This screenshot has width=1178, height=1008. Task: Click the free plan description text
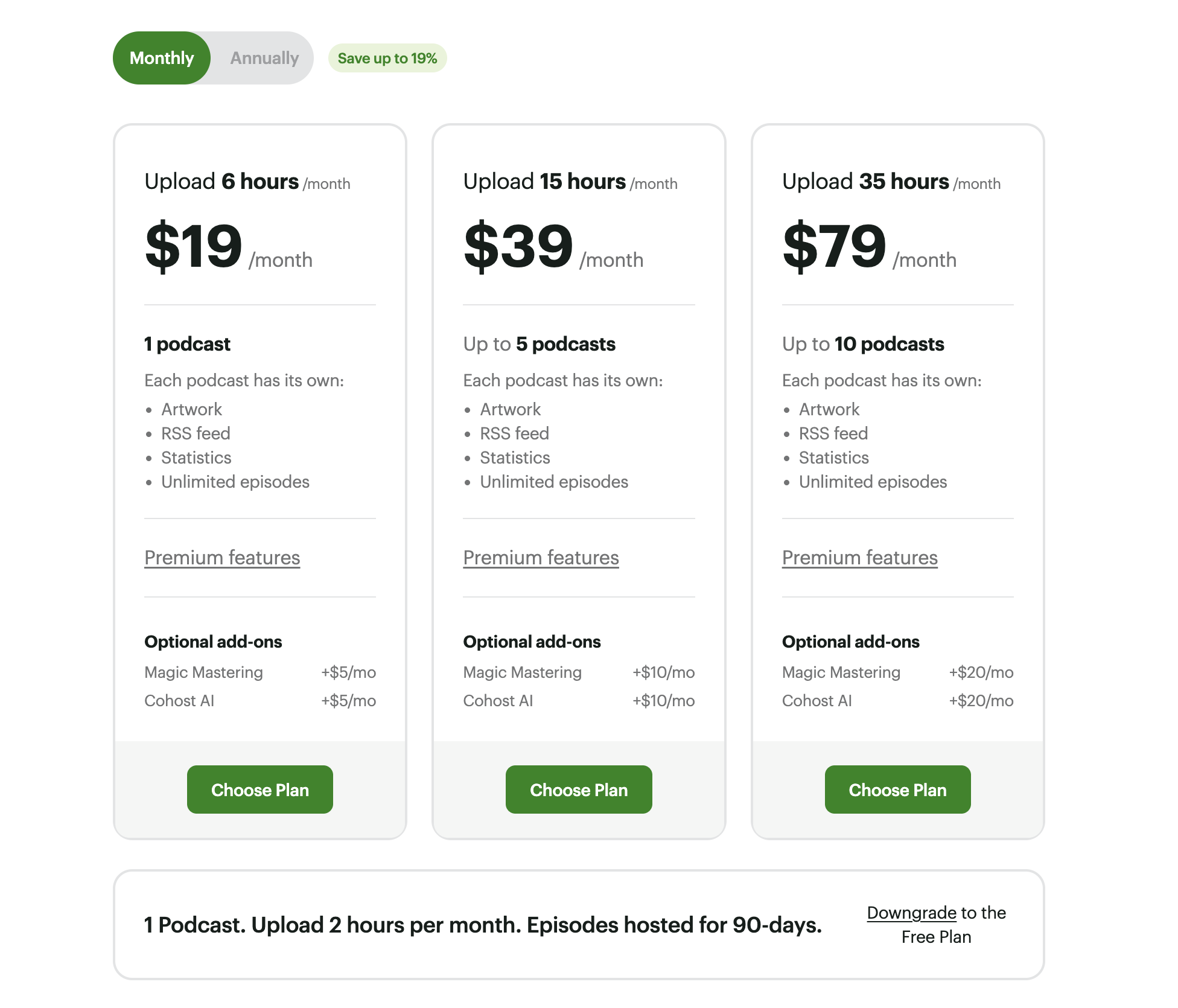coord(482,925)
